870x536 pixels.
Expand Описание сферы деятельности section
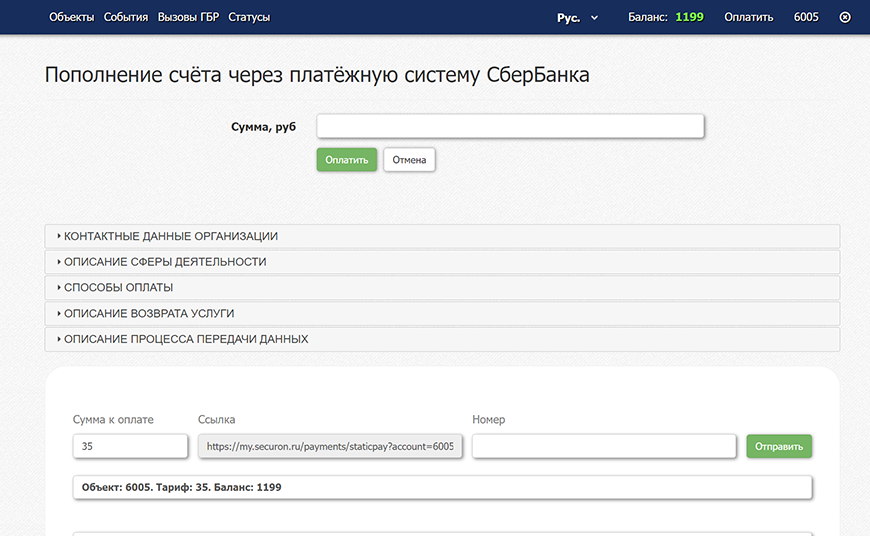(442, 262)
